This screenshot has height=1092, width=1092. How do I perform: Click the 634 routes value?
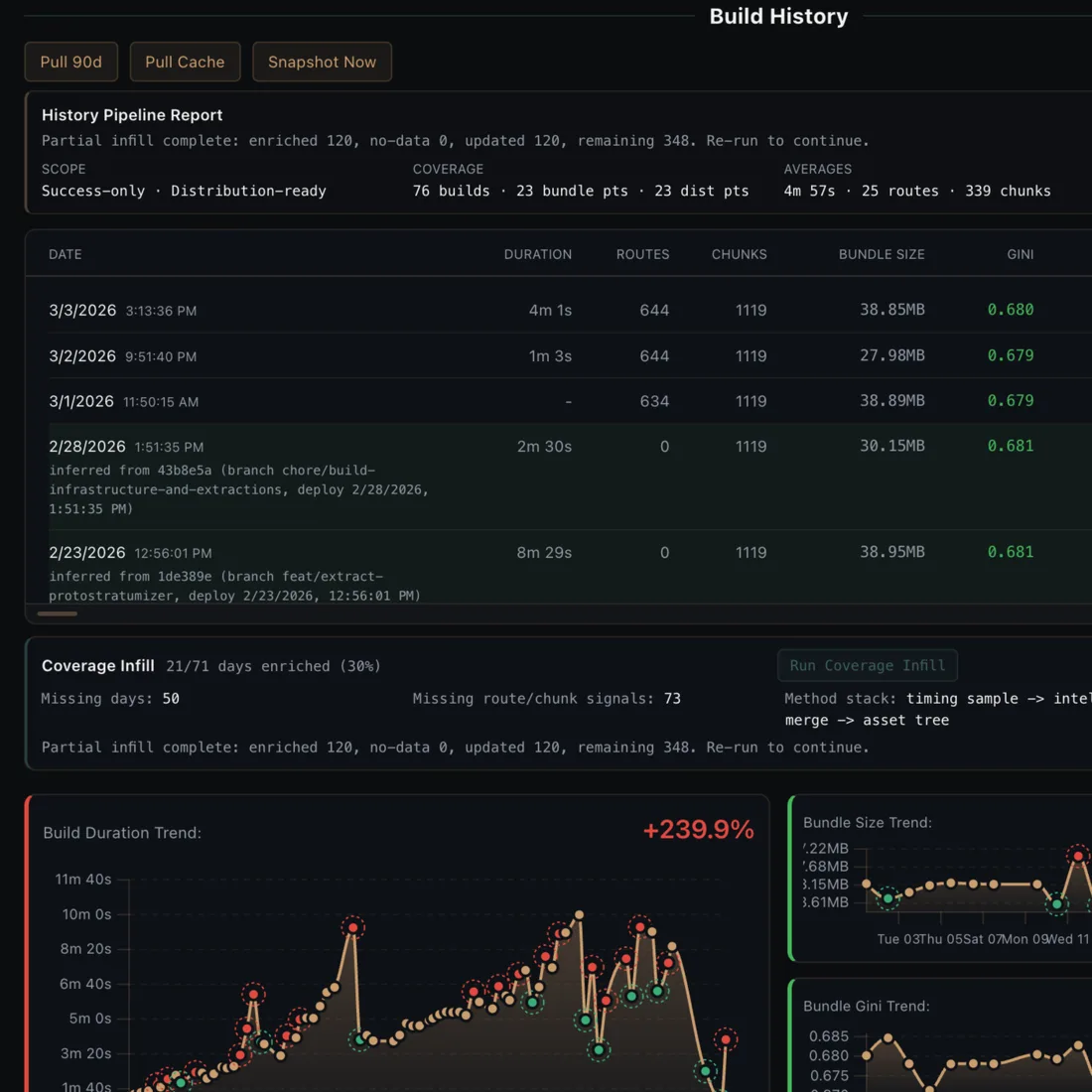(654, 401)
